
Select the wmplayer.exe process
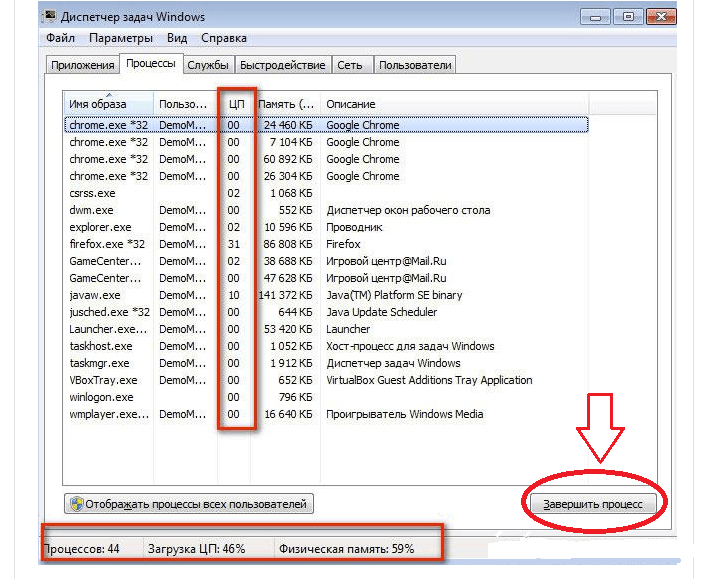(x=326, y=414)
